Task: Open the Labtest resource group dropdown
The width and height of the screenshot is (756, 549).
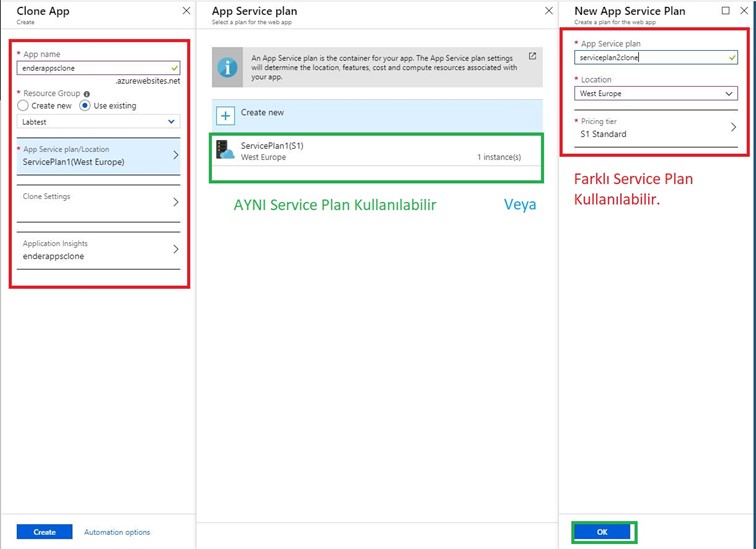Action: tap(98, 121)
